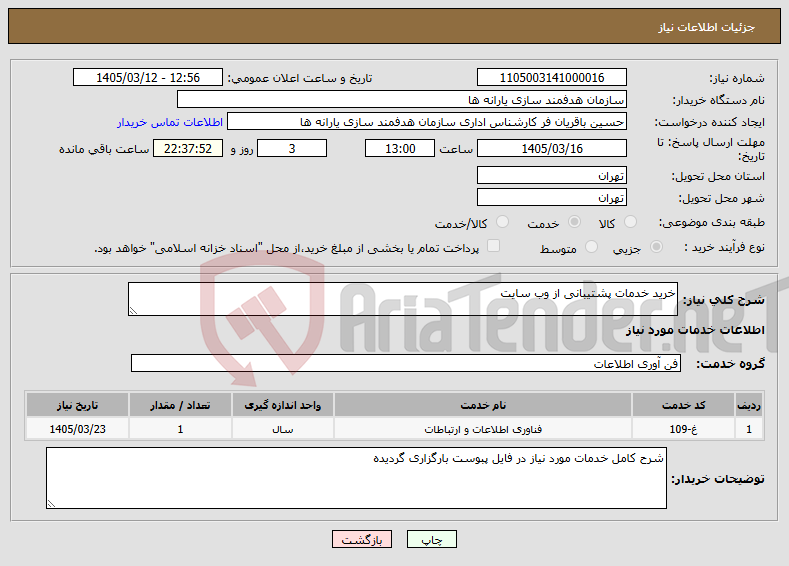Viewport: 789px width, 566px height.
Task: Click the 22:37:52 remaining time field
Action: pos(188,148)
